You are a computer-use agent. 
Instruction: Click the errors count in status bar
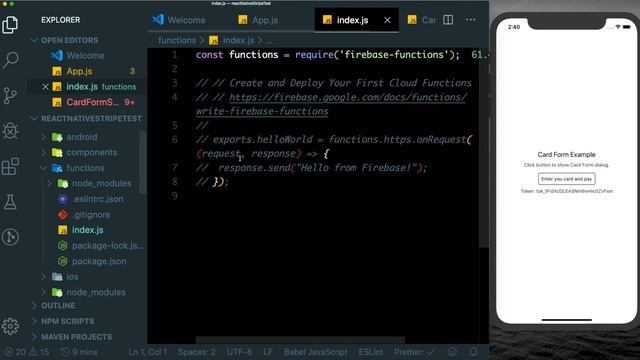coord(15,352)
